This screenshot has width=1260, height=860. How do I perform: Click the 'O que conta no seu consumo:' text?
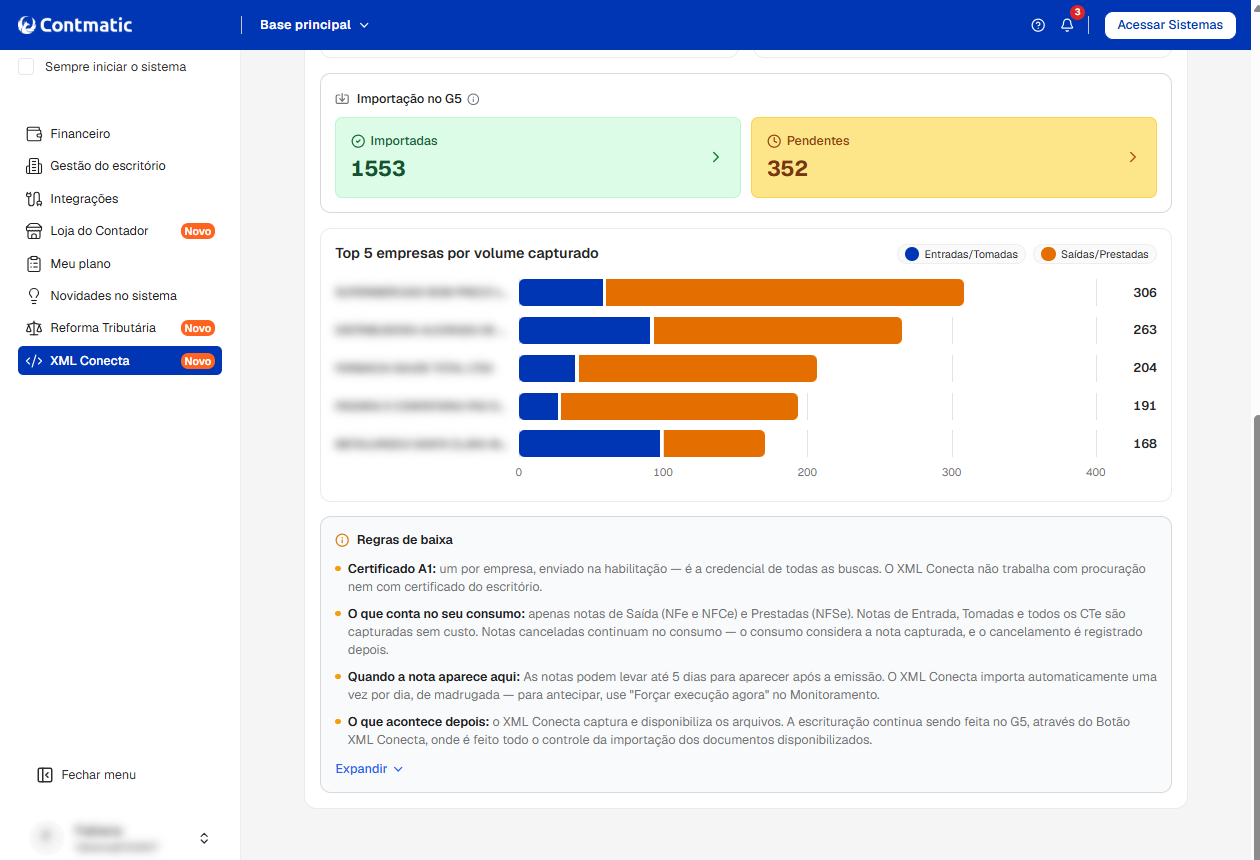[436, 614]
